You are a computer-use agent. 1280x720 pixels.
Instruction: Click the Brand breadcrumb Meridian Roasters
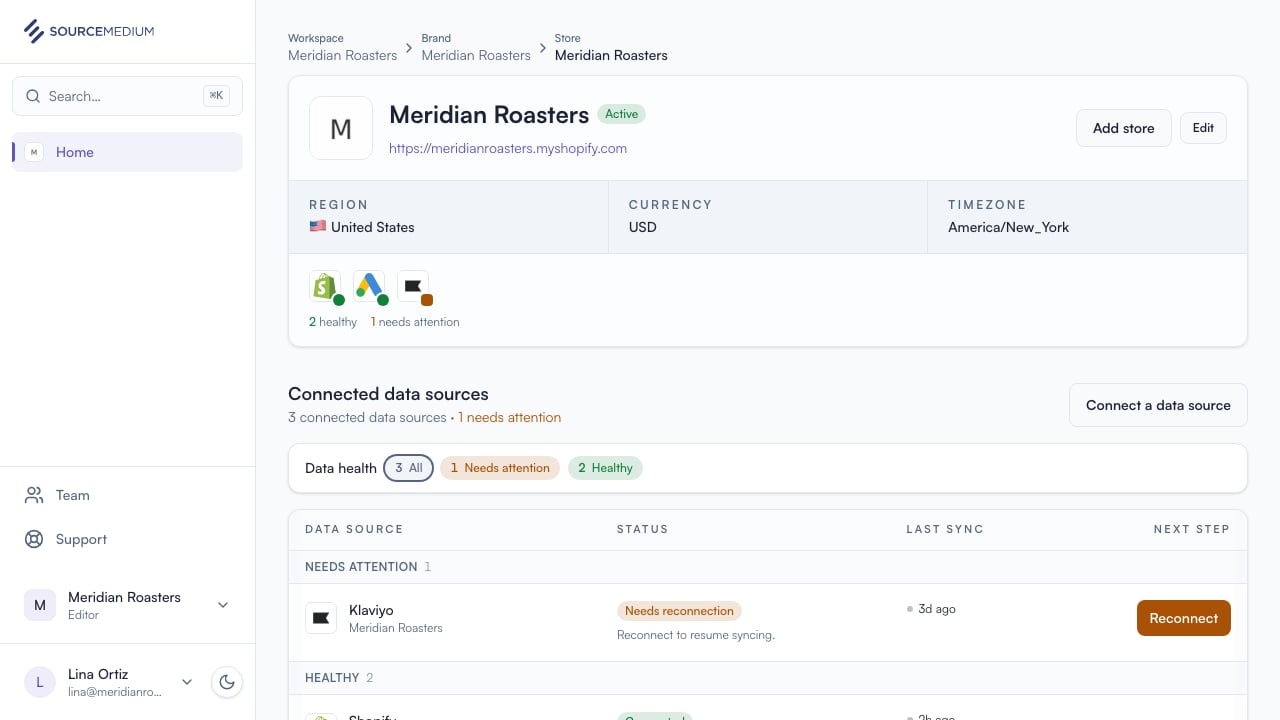(x=476, y=55)
